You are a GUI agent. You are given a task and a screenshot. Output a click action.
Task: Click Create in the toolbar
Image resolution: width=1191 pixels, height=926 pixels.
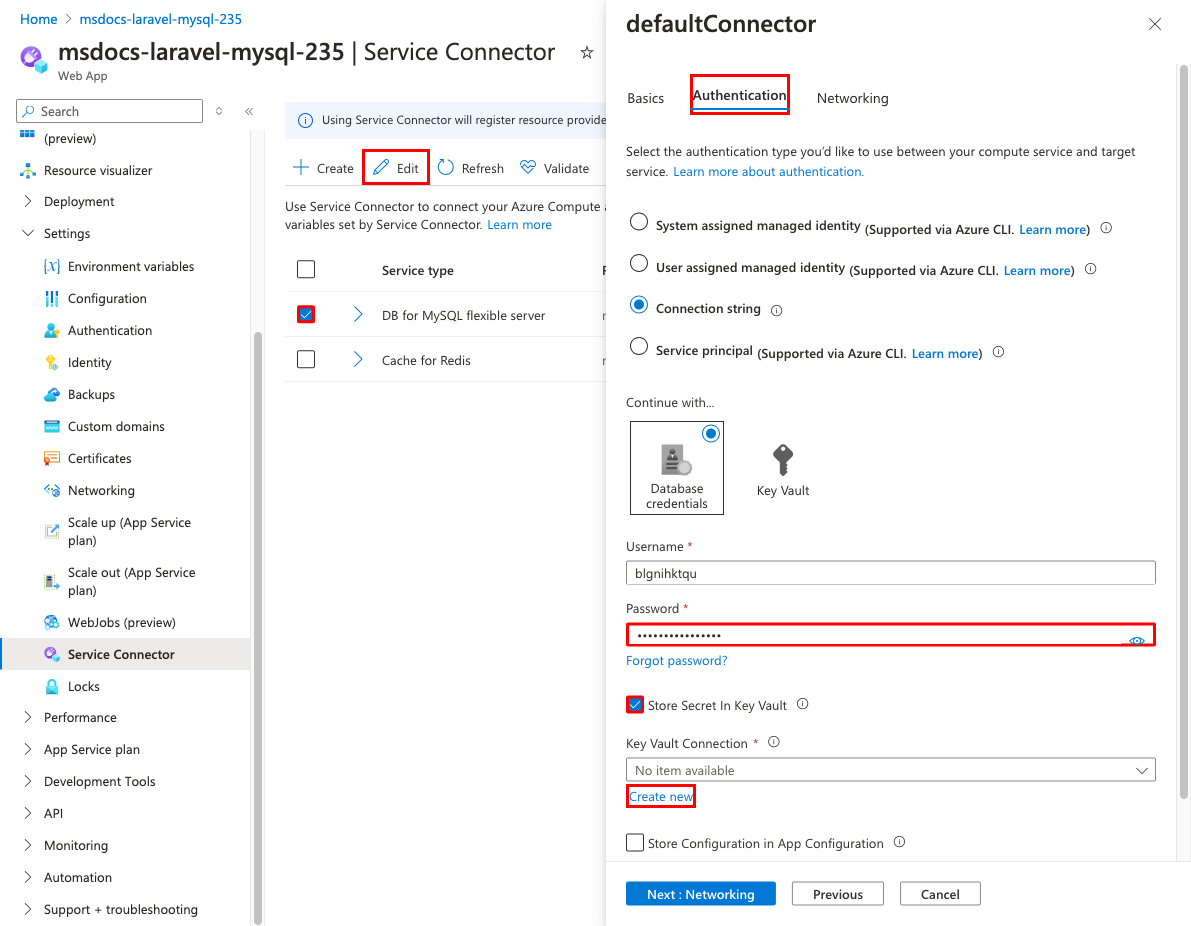(324, 168)
